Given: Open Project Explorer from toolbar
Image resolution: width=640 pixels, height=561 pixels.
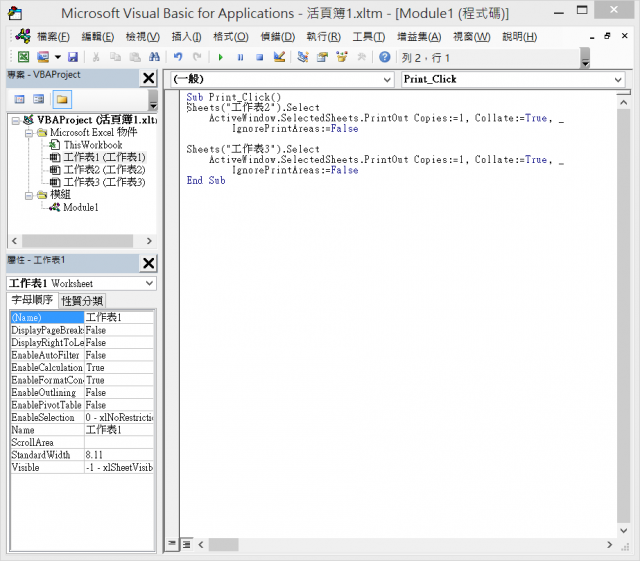Looking at the screenshot, I should pos(302,57).
